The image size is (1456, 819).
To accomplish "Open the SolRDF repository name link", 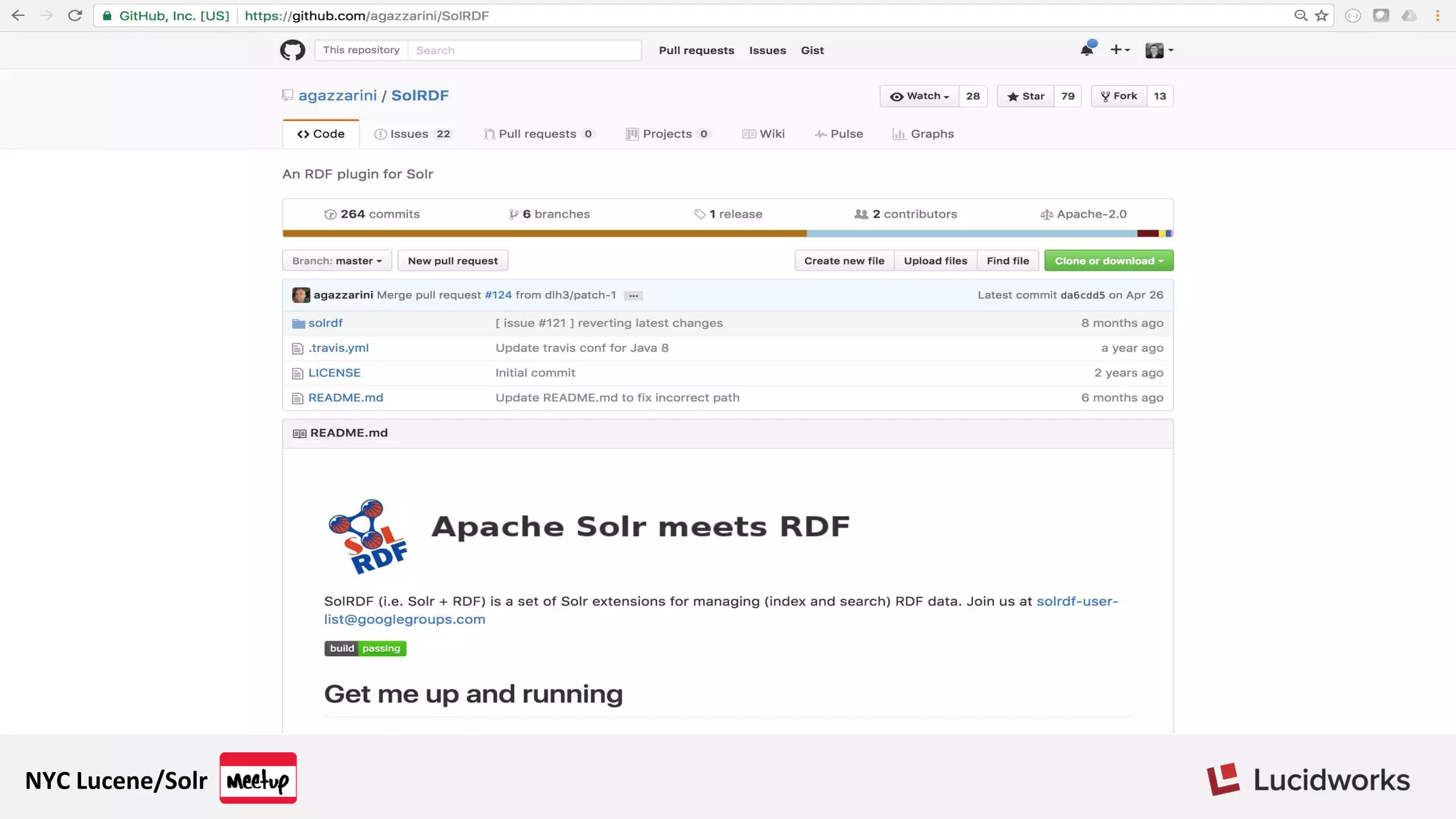I will point(420,95).
